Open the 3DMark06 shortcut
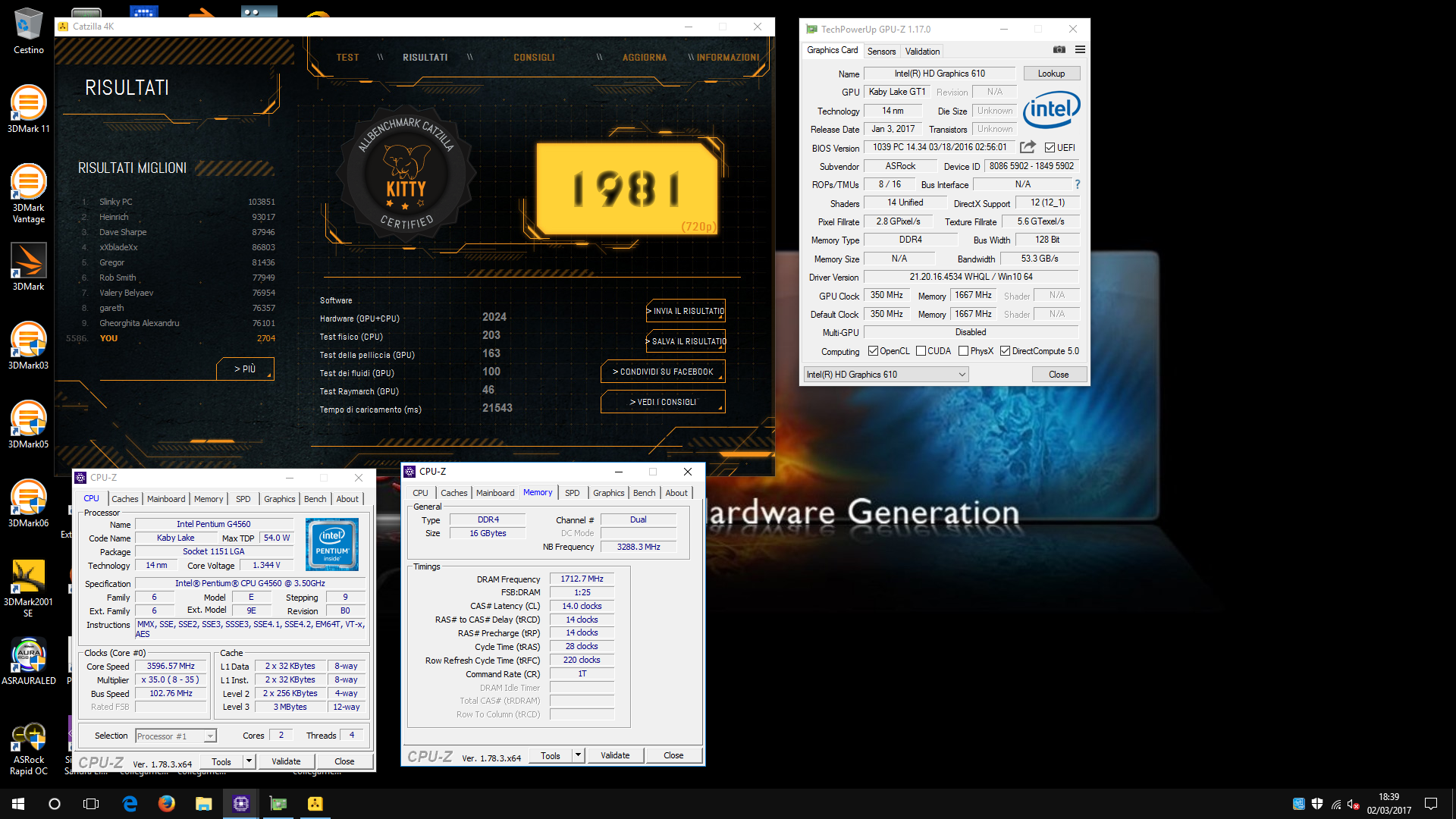 [28, 503]
